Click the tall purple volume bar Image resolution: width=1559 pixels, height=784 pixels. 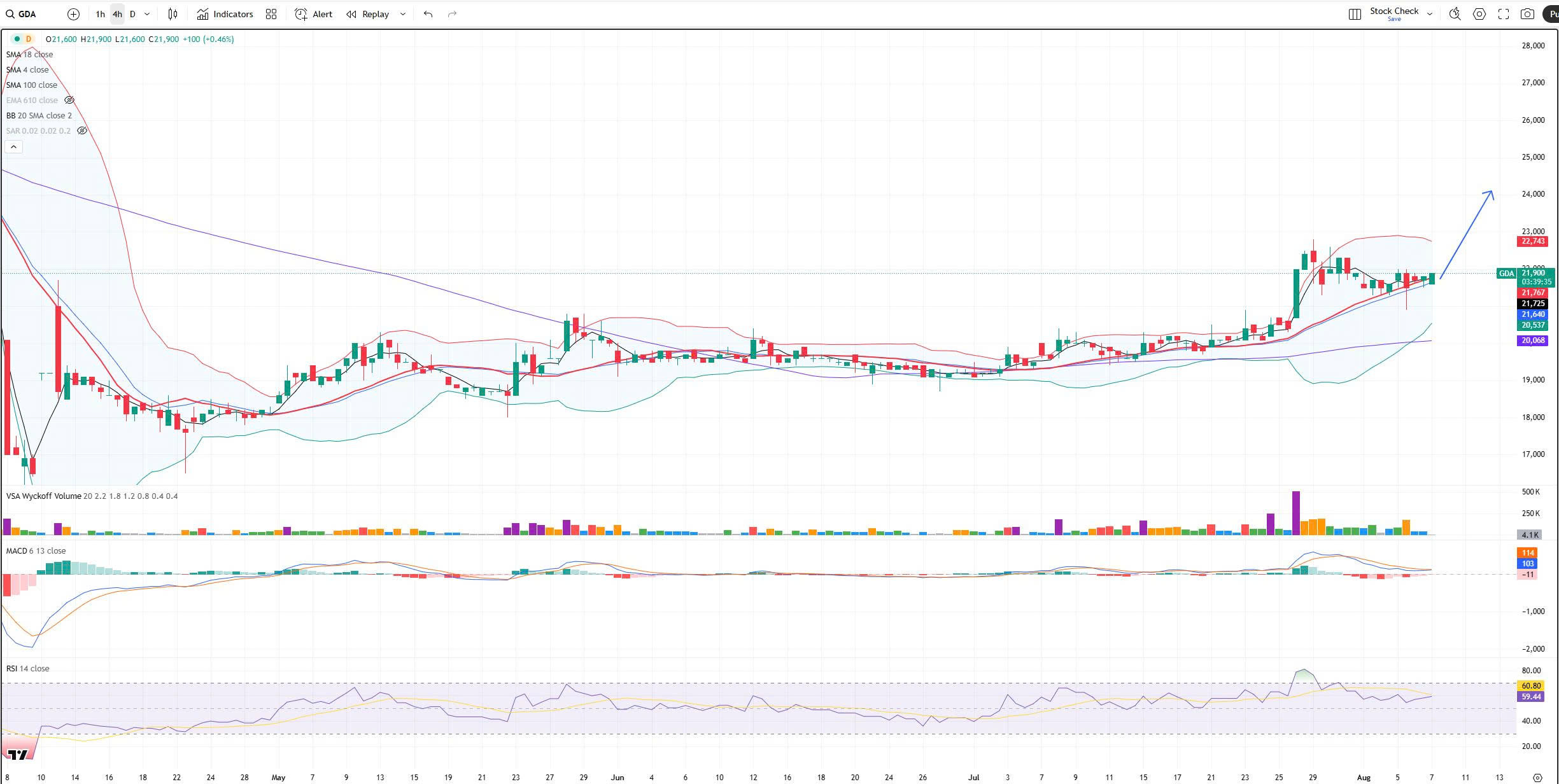[1295, 513]
